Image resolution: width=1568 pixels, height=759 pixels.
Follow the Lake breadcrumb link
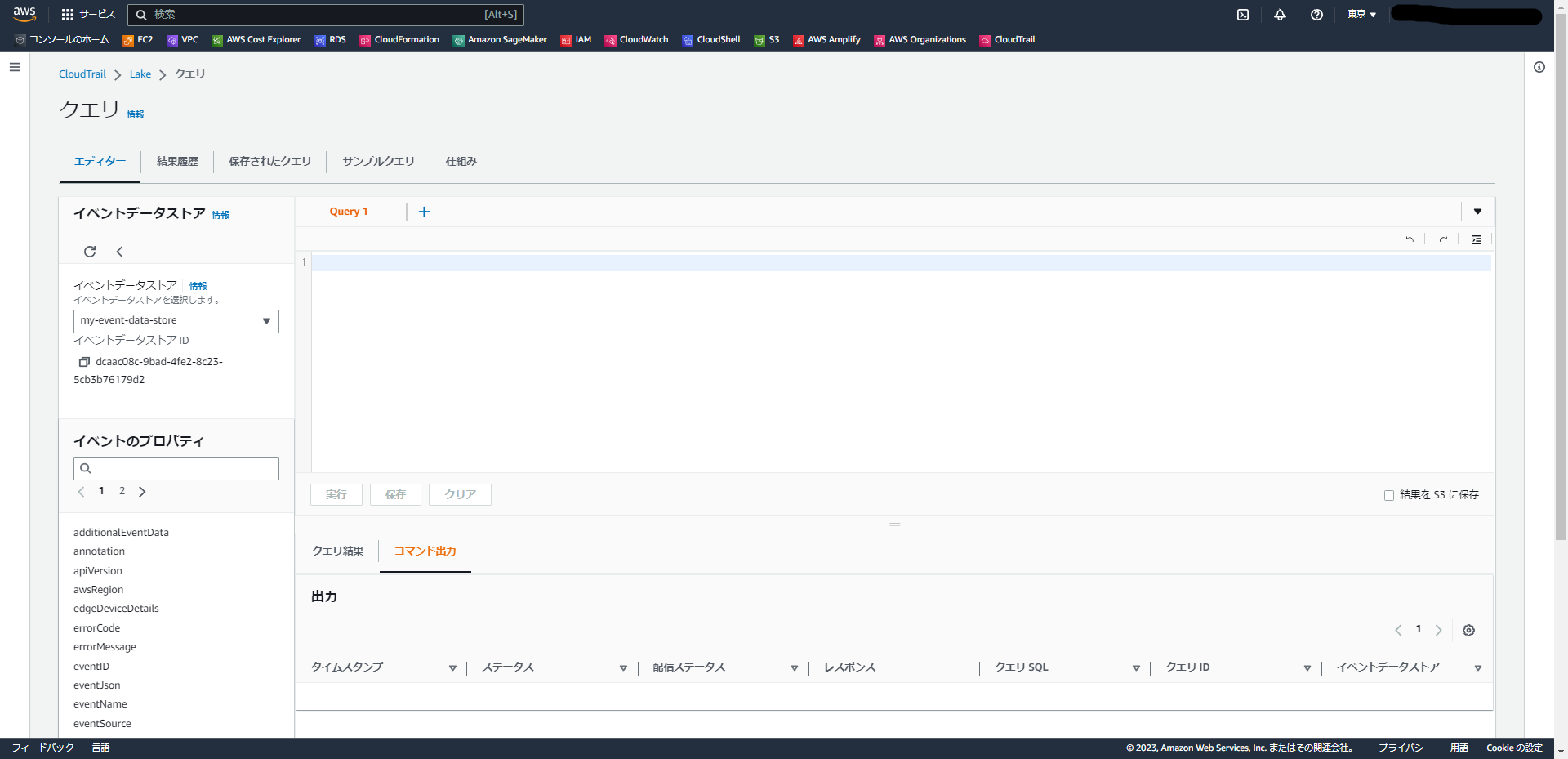pos(140,74)
